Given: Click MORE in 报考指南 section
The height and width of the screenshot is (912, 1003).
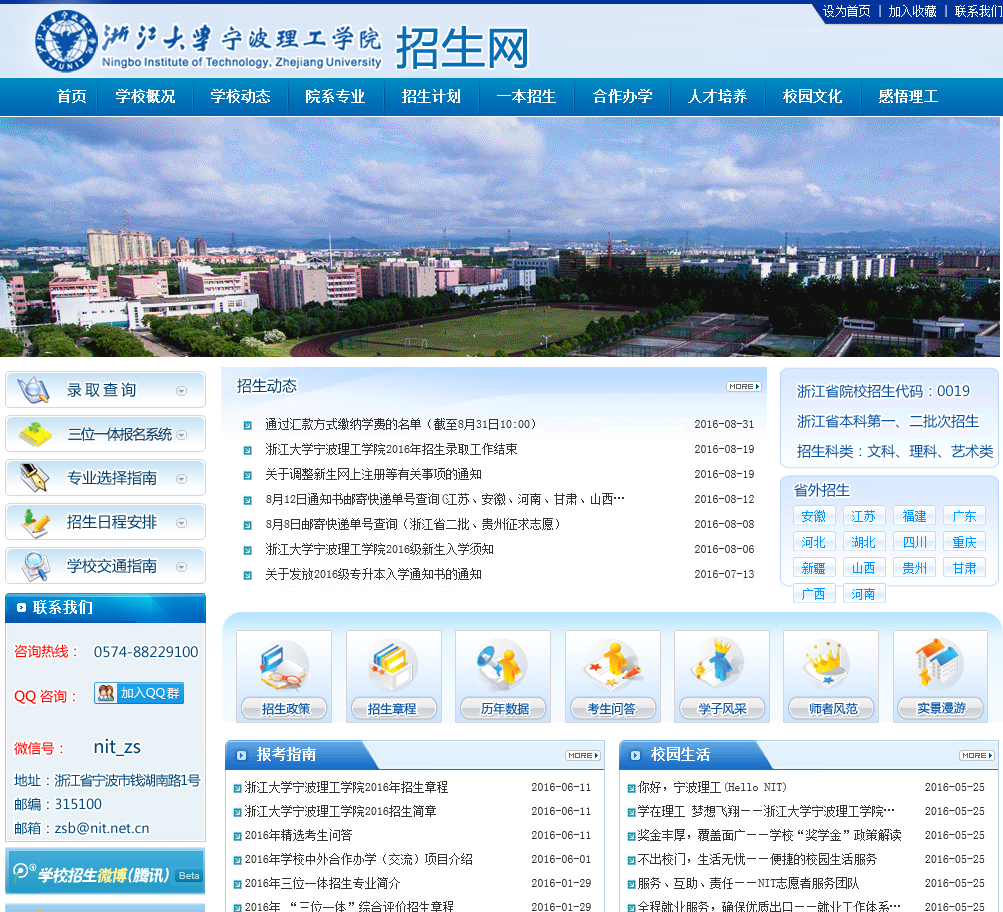Looking at the screenshot, I should [583, 755].
